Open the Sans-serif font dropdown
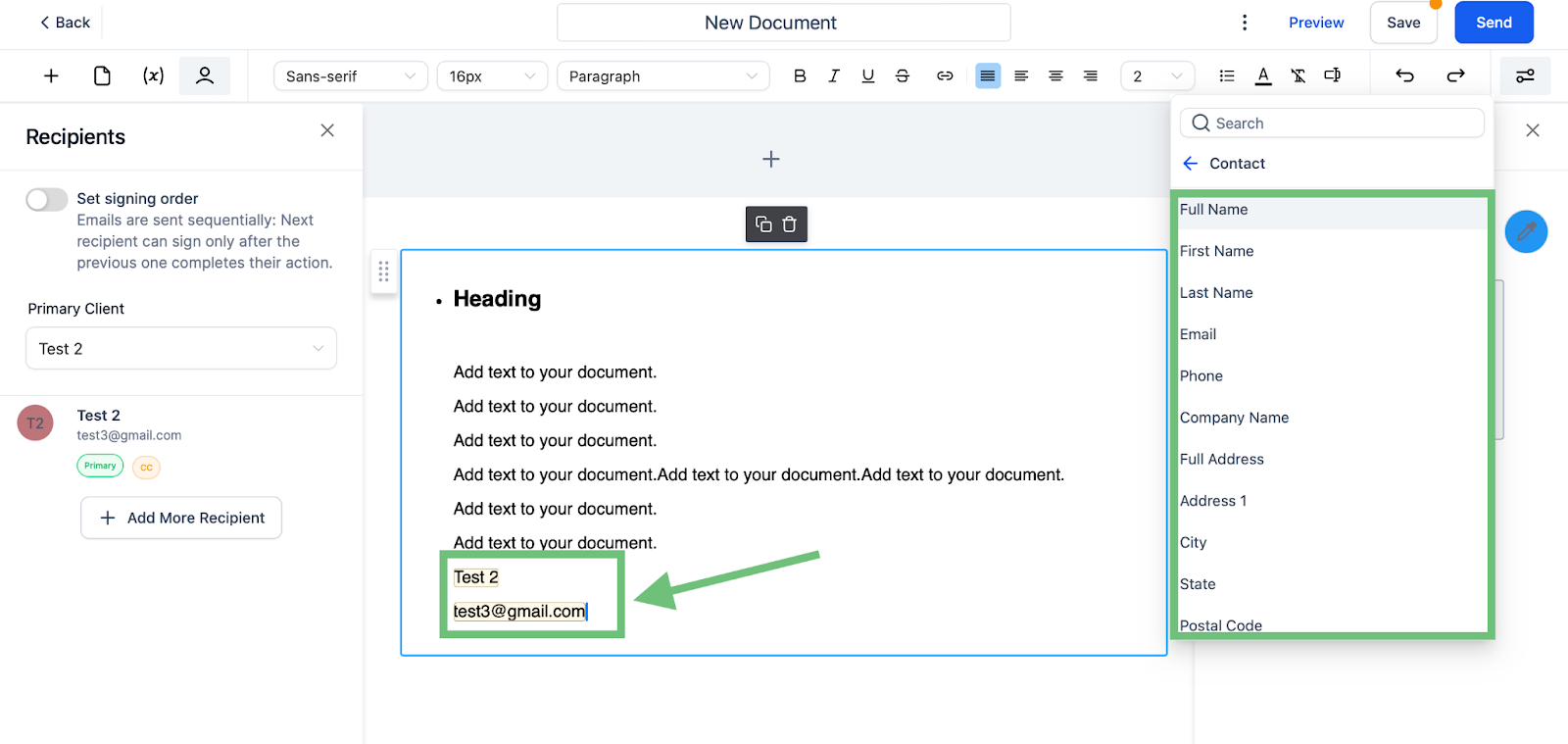The image size is (1568, 744). click(351, 76)
